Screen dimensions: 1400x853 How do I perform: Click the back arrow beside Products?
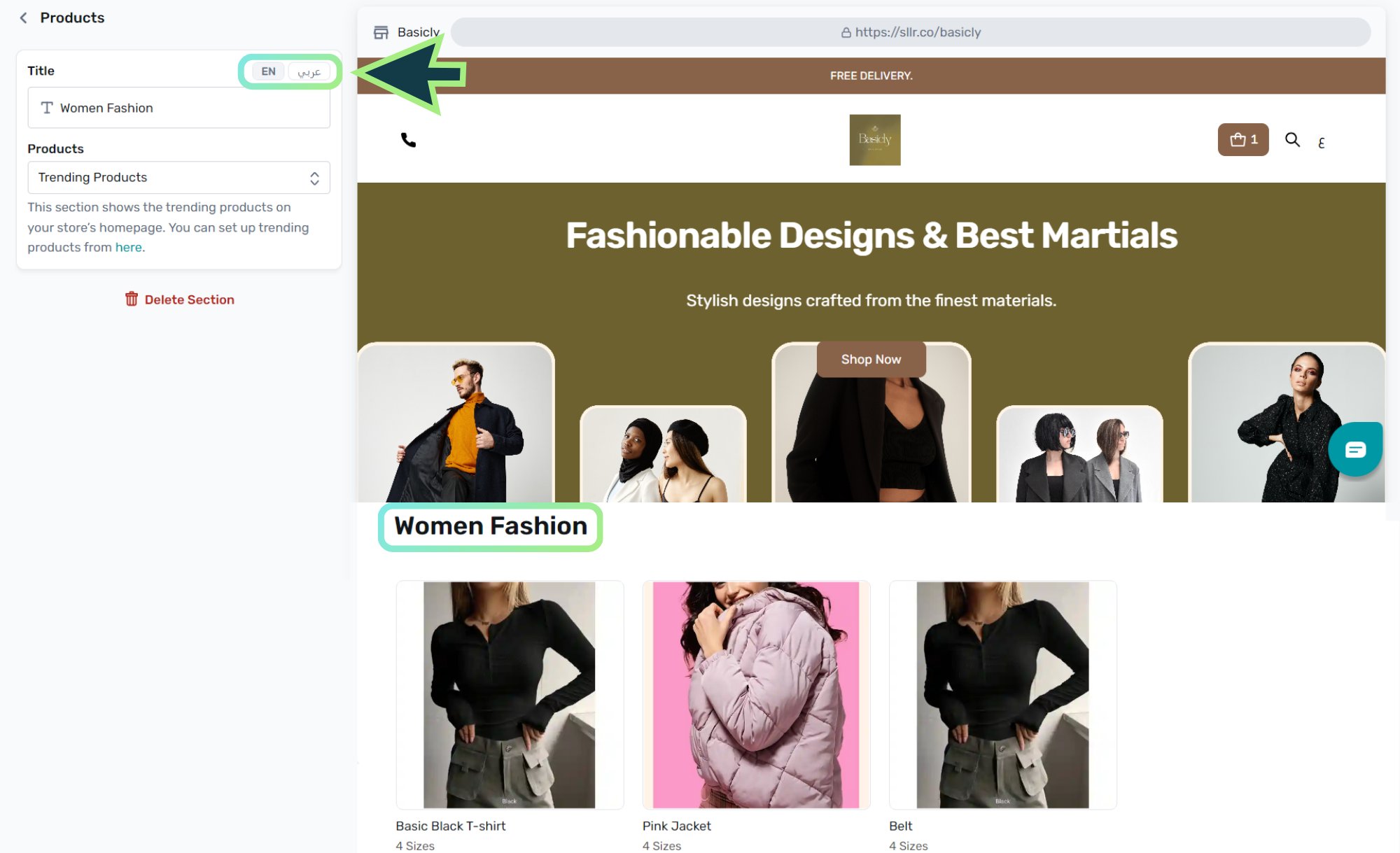click(x=24, y=18)
